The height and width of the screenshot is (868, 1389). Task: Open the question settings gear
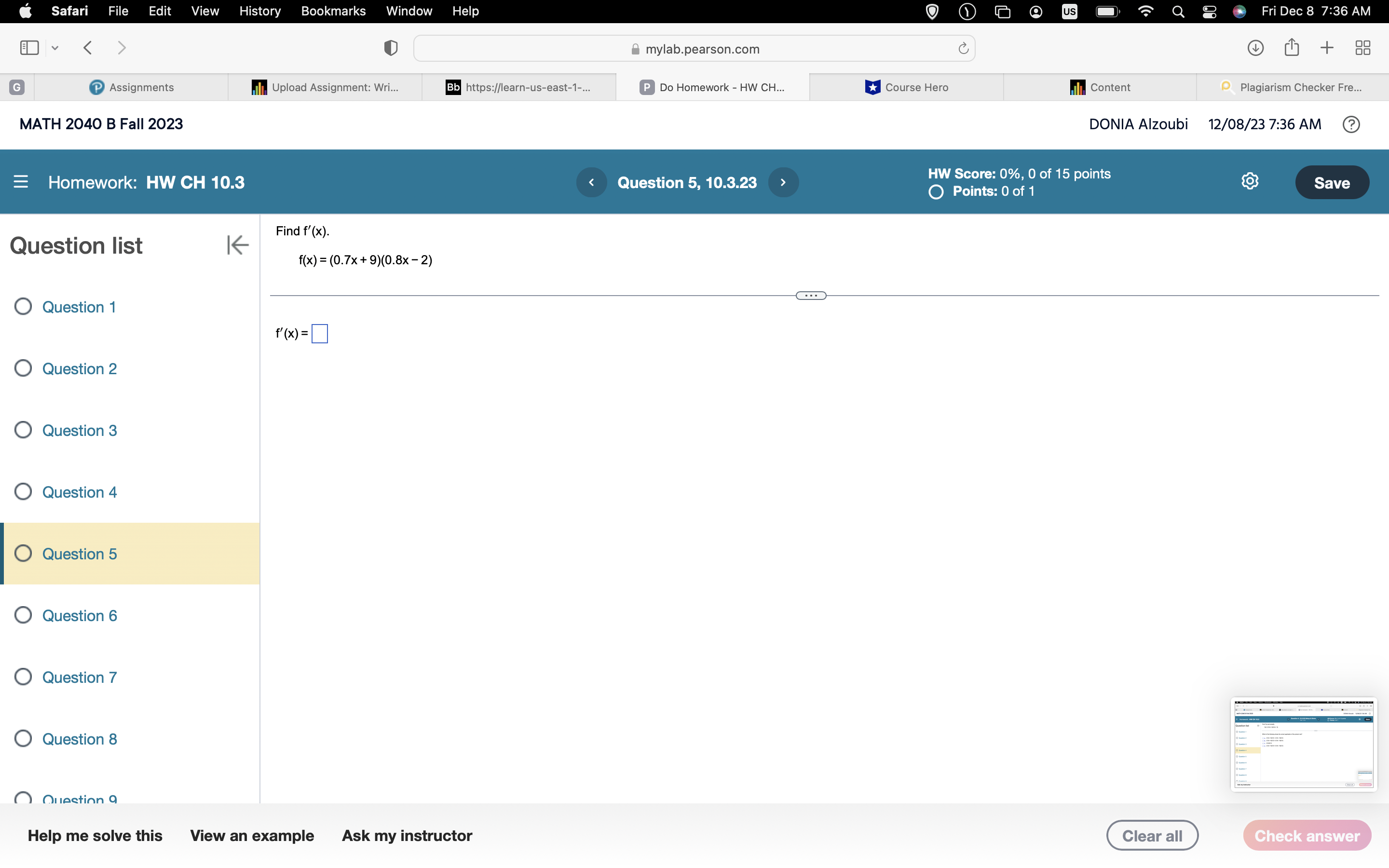pyautogui.click(x=1250, y=181)
